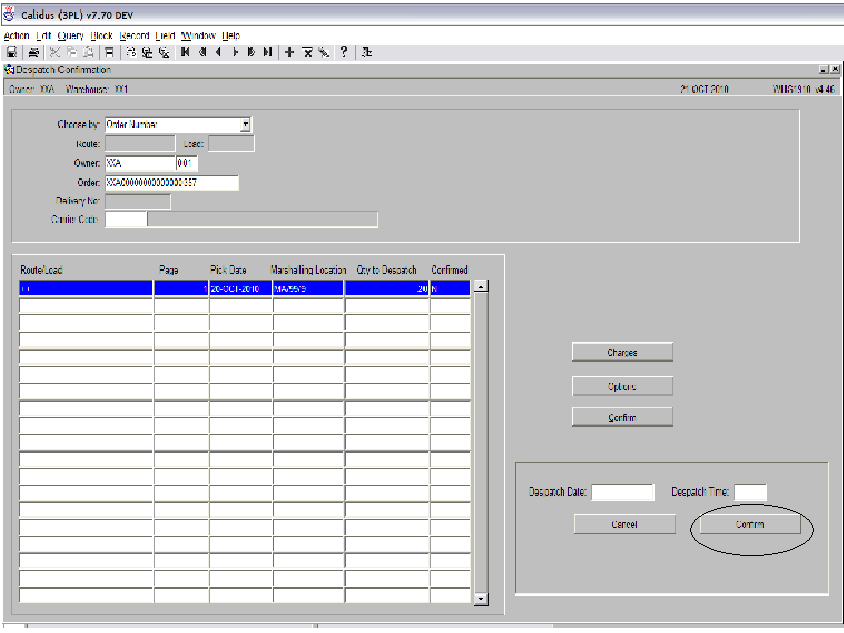Open the Record menu
844x633 pixels.
(x=134, y=36)
